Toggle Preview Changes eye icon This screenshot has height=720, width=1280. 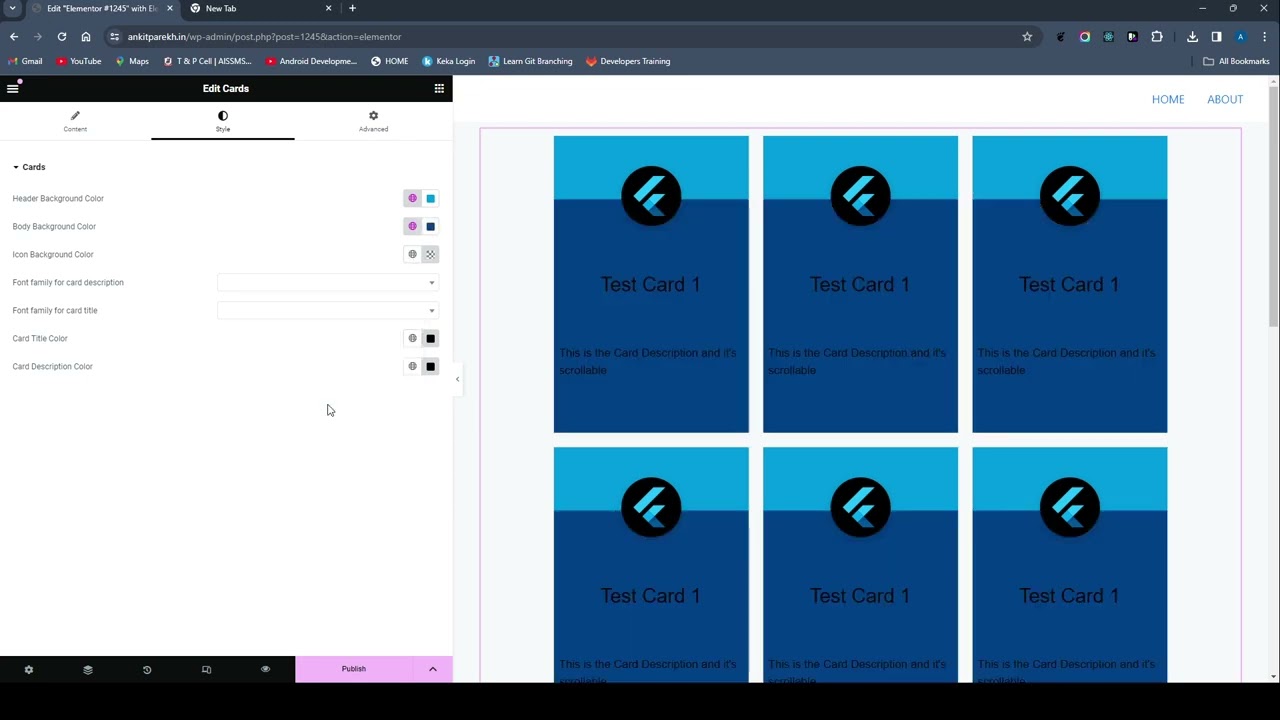pyautogui.click(x=265, y=669)
